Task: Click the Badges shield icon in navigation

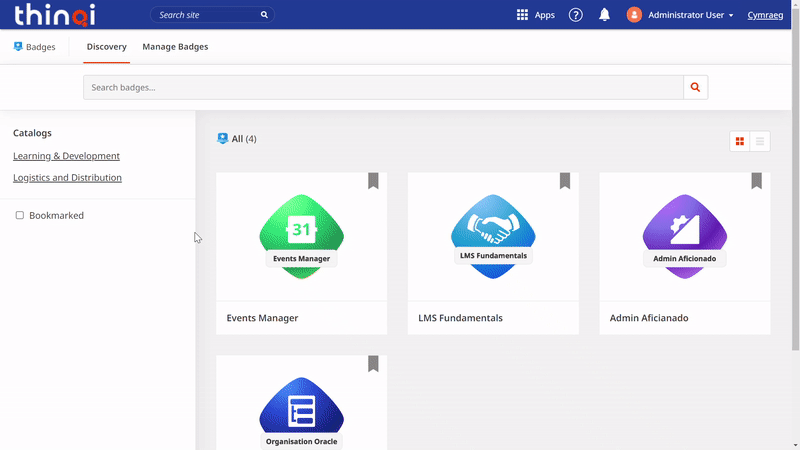Action: (18, 46)
